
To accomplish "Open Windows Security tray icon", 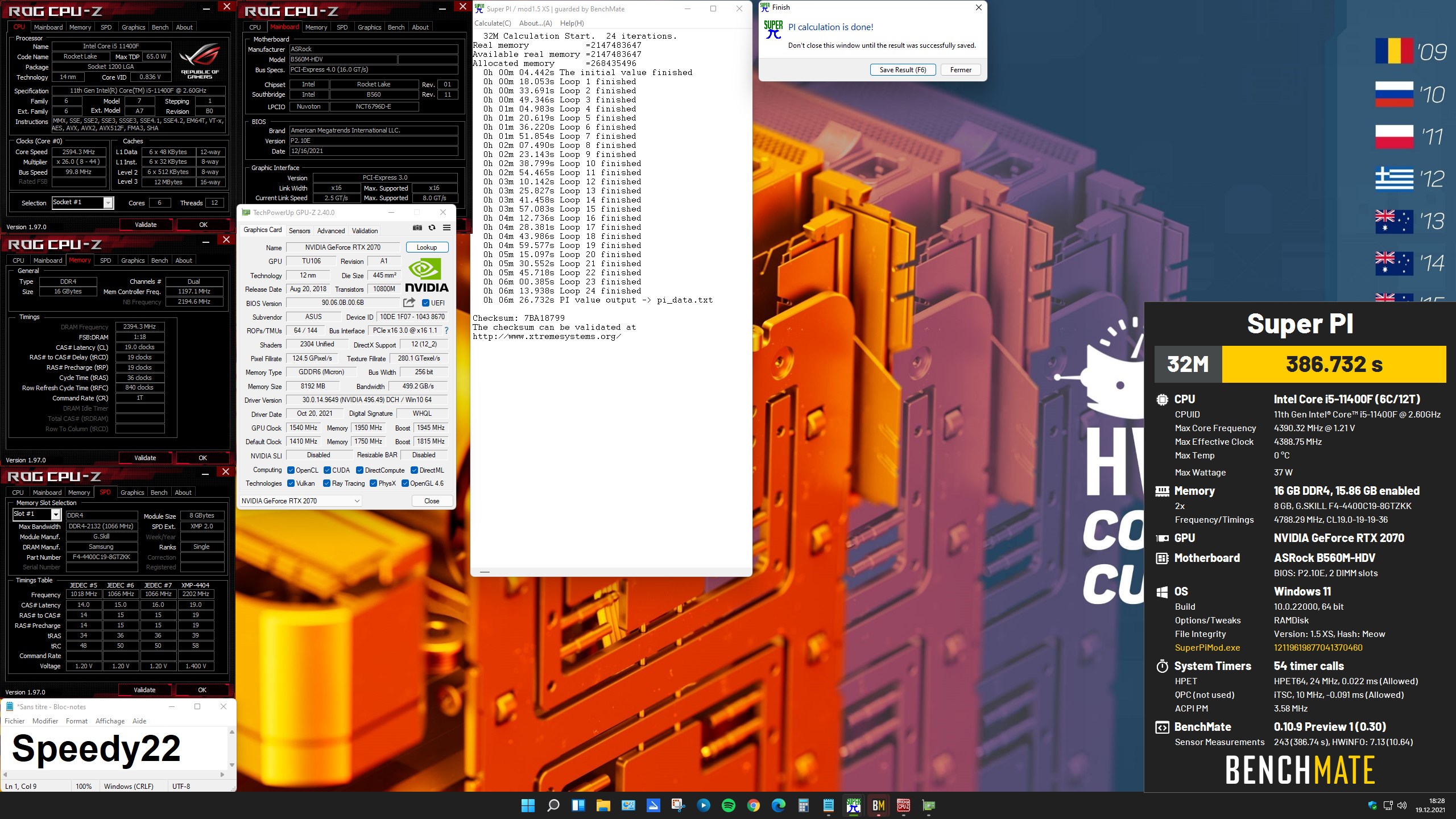I will pyautogui.click(x=1372, y=805).
